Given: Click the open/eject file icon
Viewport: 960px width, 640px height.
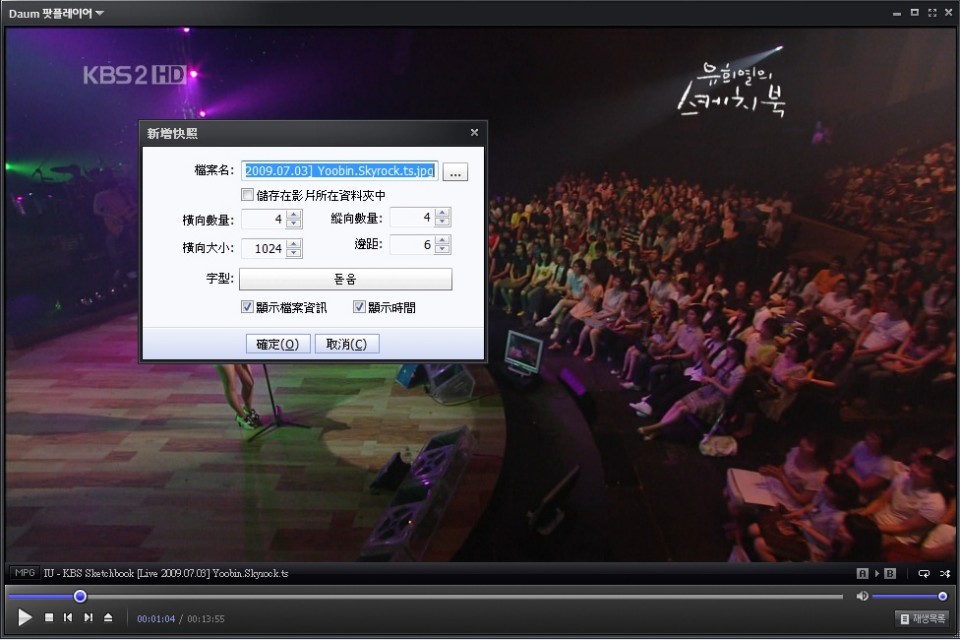Looking at the screenshot, I should click(108, 617).
